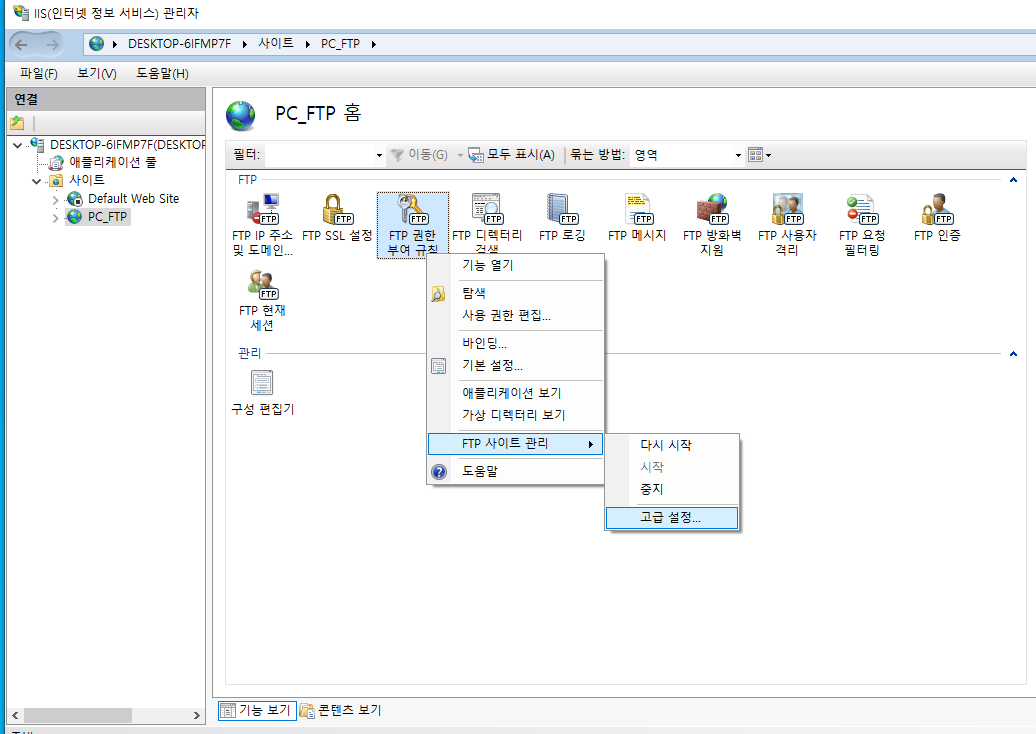
Task: Collapse the FTP section chevron
Action: (1013, 180)
